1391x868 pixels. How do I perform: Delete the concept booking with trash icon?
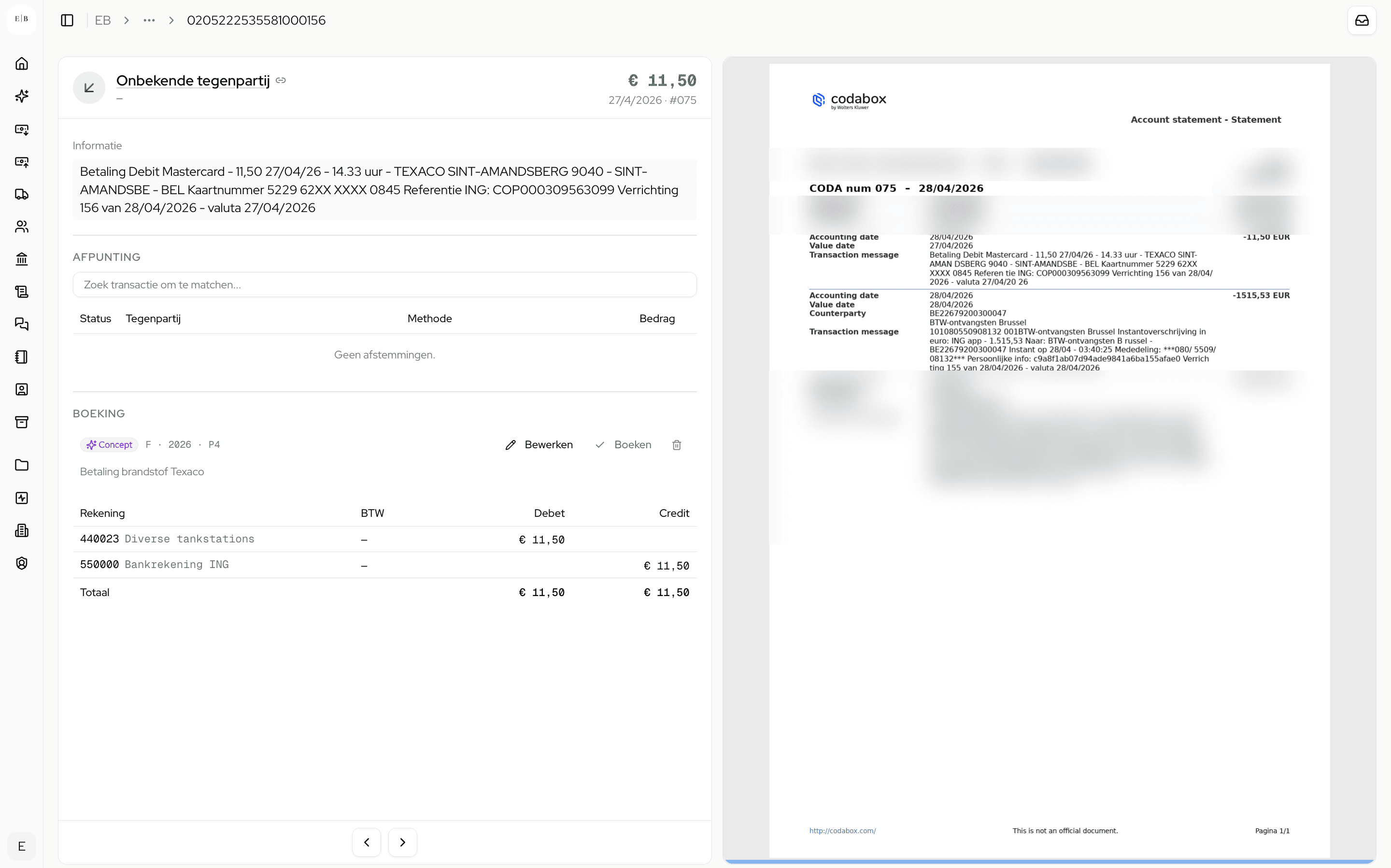pyautogui.click(x=677, y=445)
